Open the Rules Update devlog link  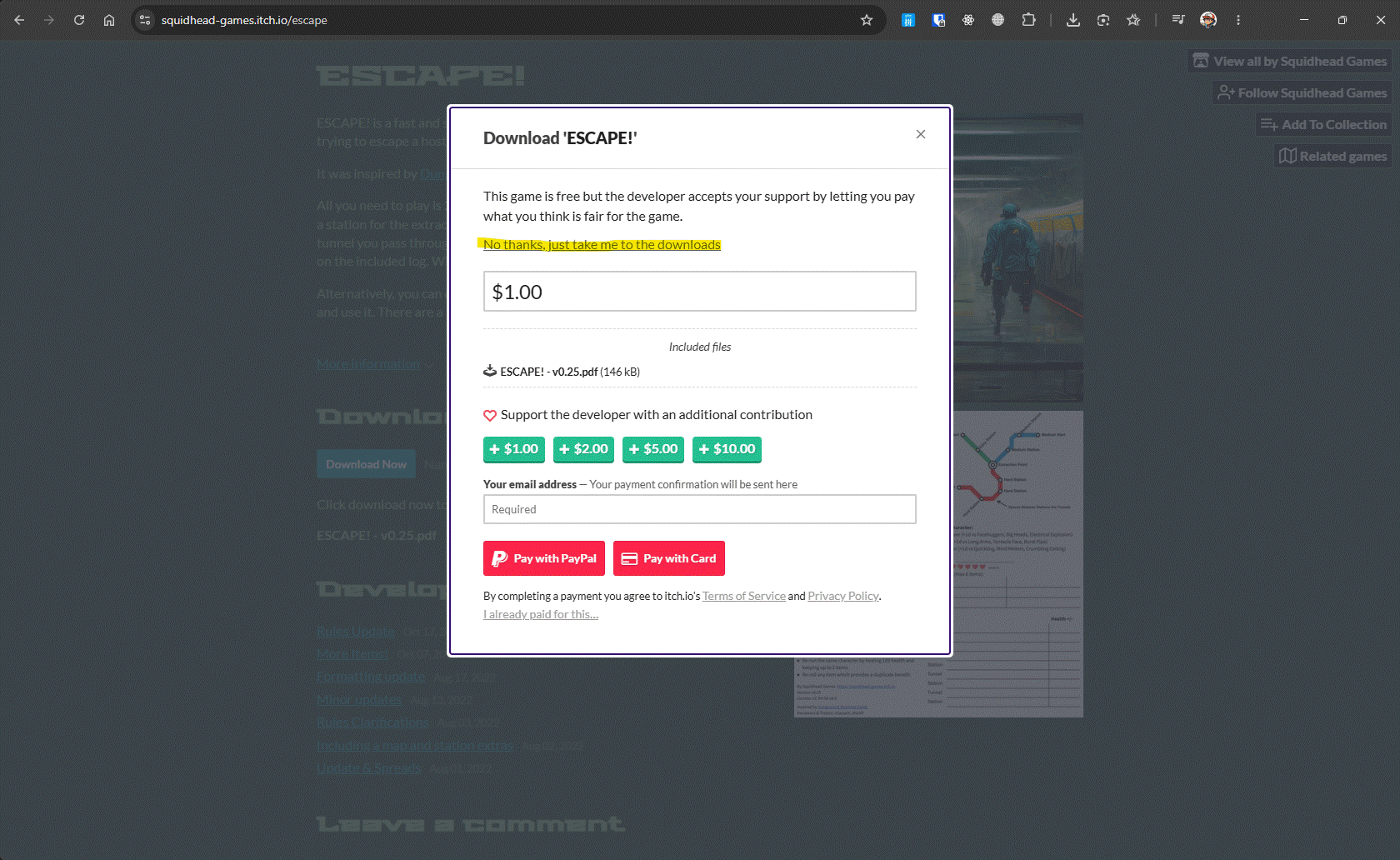click(356, 632)
